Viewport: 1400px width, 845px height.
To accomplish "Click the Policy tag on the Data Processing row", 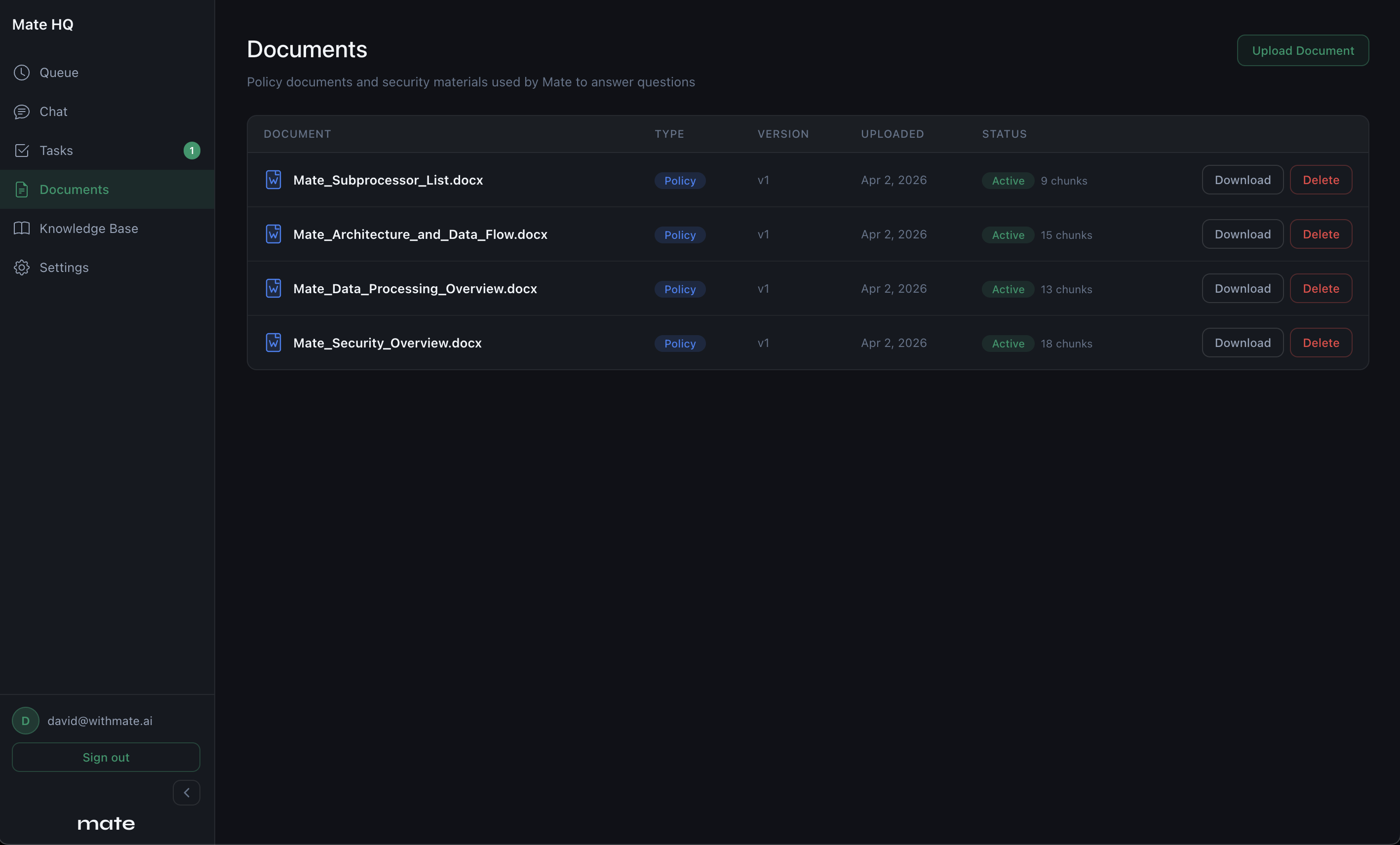I will 680,289.
